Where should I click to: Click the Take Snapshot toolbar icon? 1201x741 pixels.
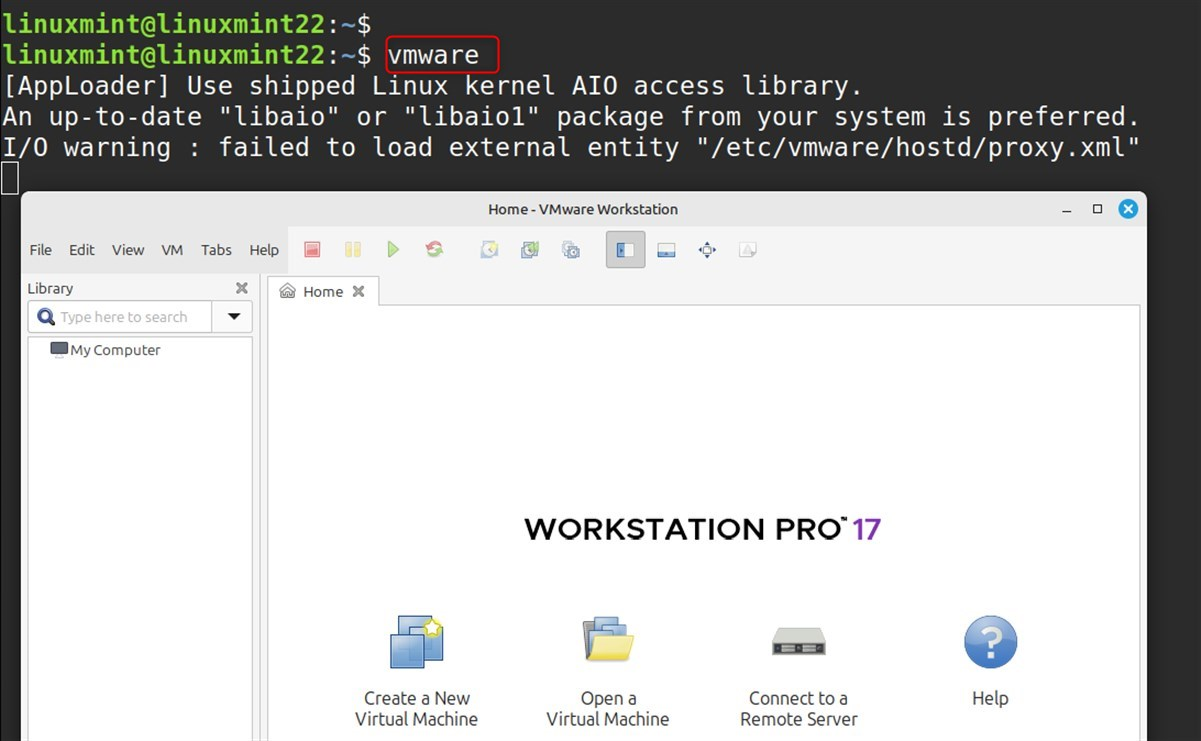489,250
